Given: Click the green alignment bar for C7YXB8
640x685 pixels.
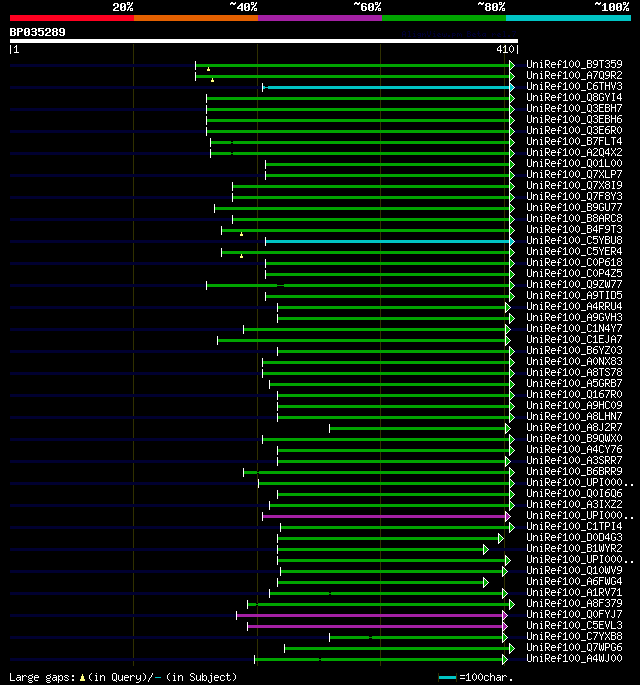Looking at the screenshot, I should [x=416, y=637].
